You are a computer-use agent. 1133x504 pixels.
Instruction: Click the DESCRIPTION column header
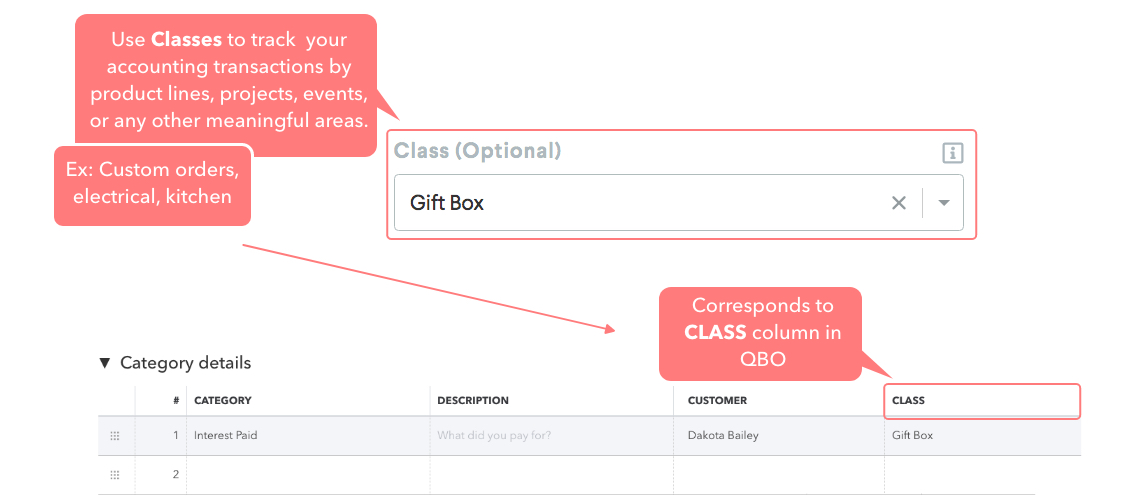[473, 401]
